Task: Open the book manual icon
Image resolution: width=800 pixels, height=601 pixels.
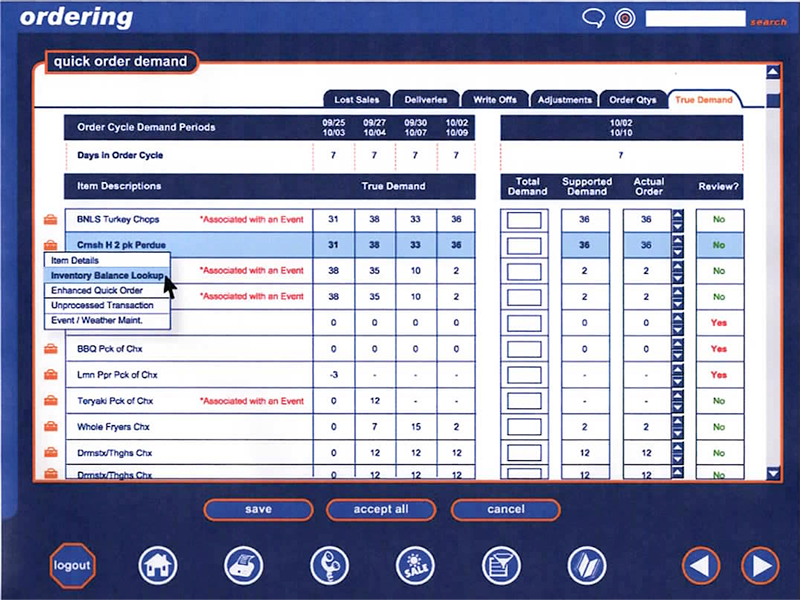Action: point(587,566)
